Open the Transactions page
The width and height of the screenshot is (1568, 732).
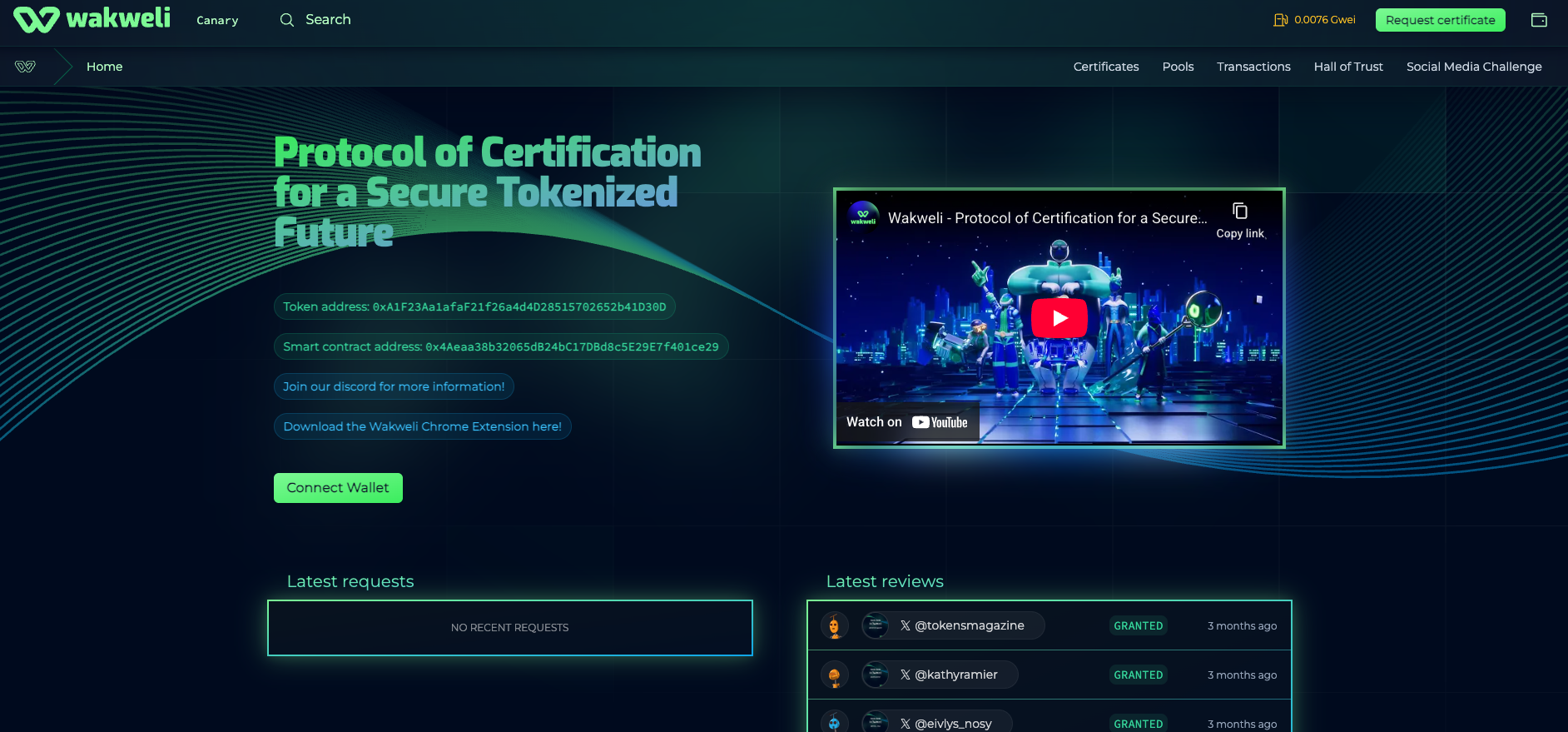coord(1253,67)
